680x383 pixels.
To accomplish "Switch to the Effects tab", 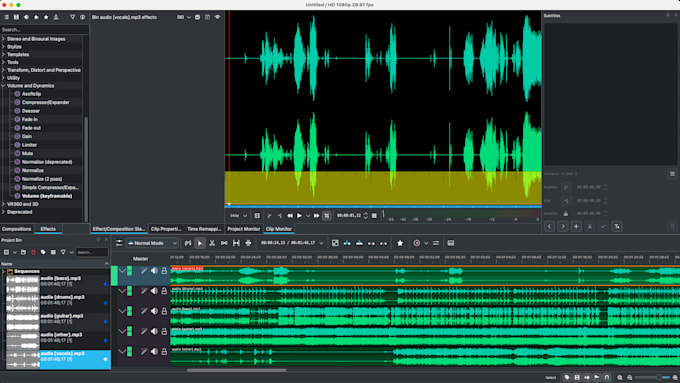I will (48, 229).
